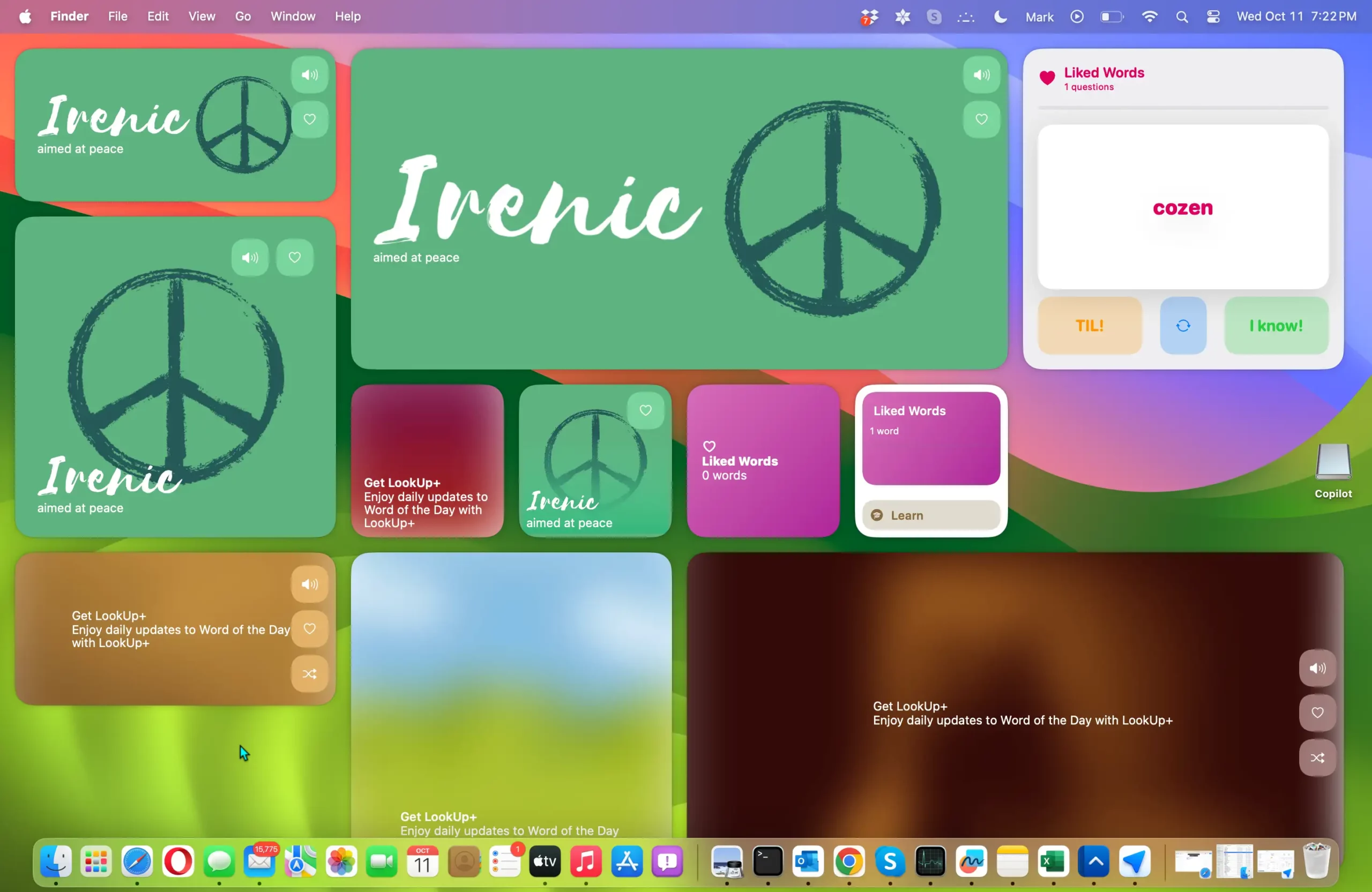Shuffle word in the tan Get LookUp+ widget
The height and width of the screenshot is (892, 1372).
(310, 674)
